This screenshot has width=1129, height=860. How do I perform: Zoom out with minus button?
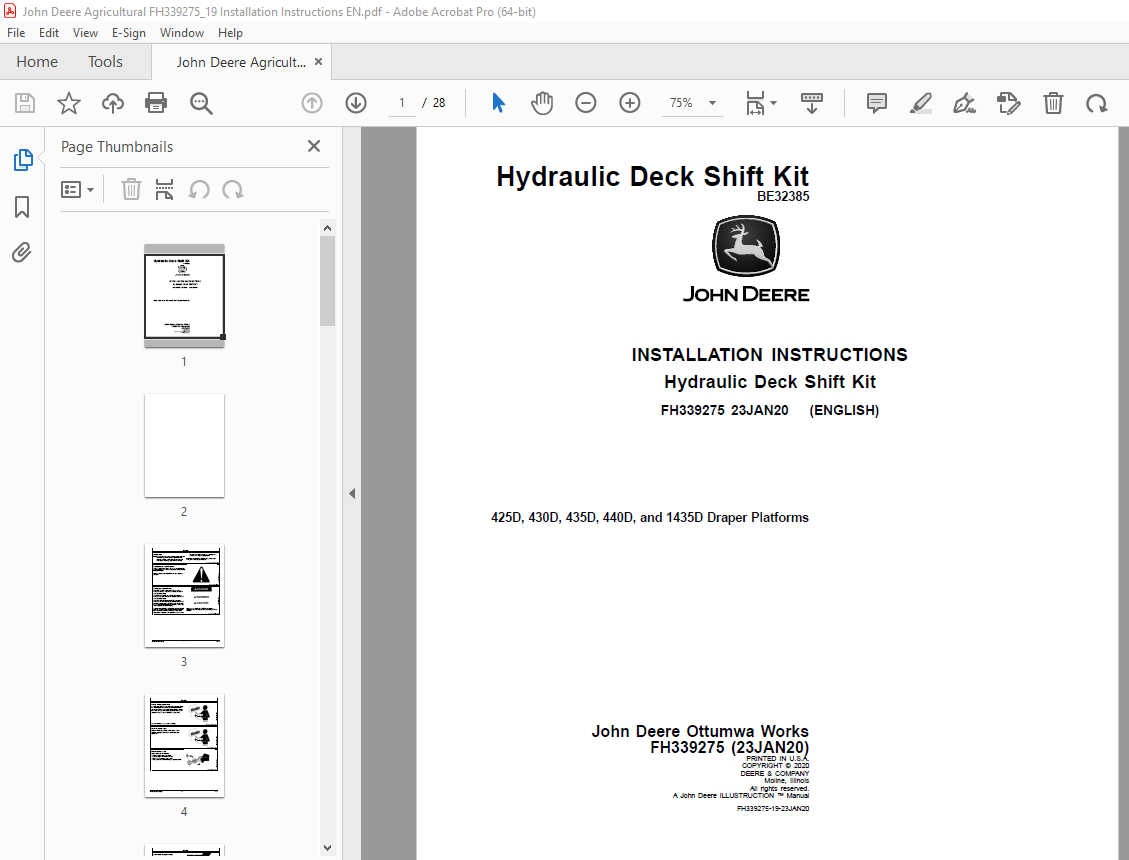click(585, 103)
